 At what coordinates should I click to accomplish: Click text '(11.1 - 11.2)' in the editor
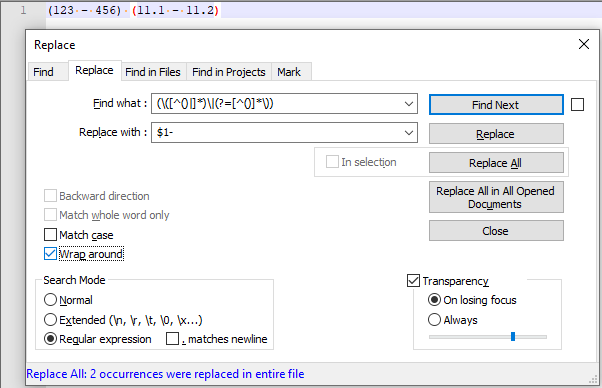pyautogui.click(x=175, y=10)
